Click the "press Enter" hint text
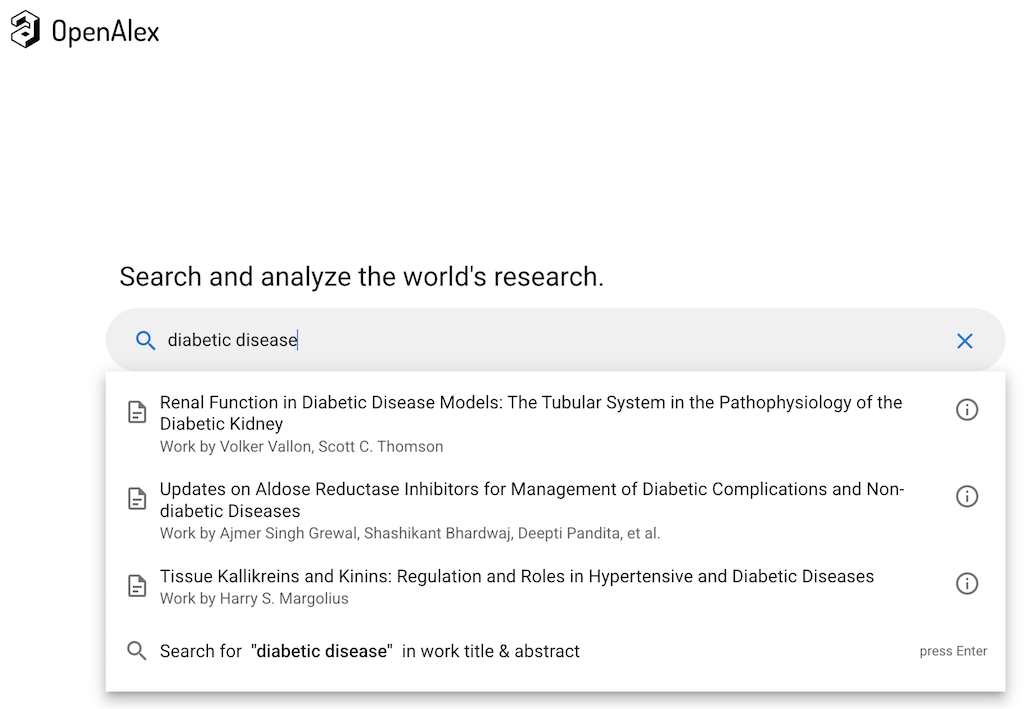The height and width of the screenshot is (709, 1024). click(952, 652)
